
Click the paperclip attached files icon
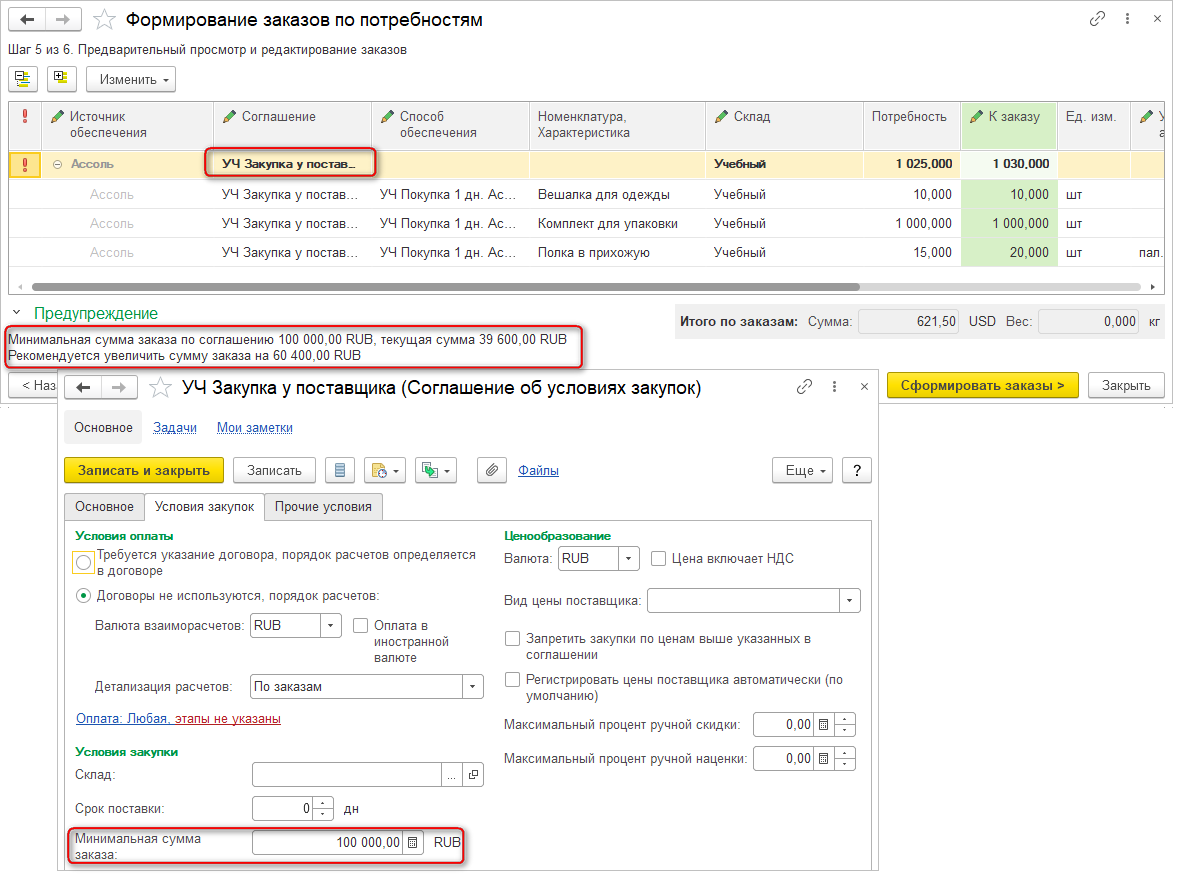[x=491, y=470]
